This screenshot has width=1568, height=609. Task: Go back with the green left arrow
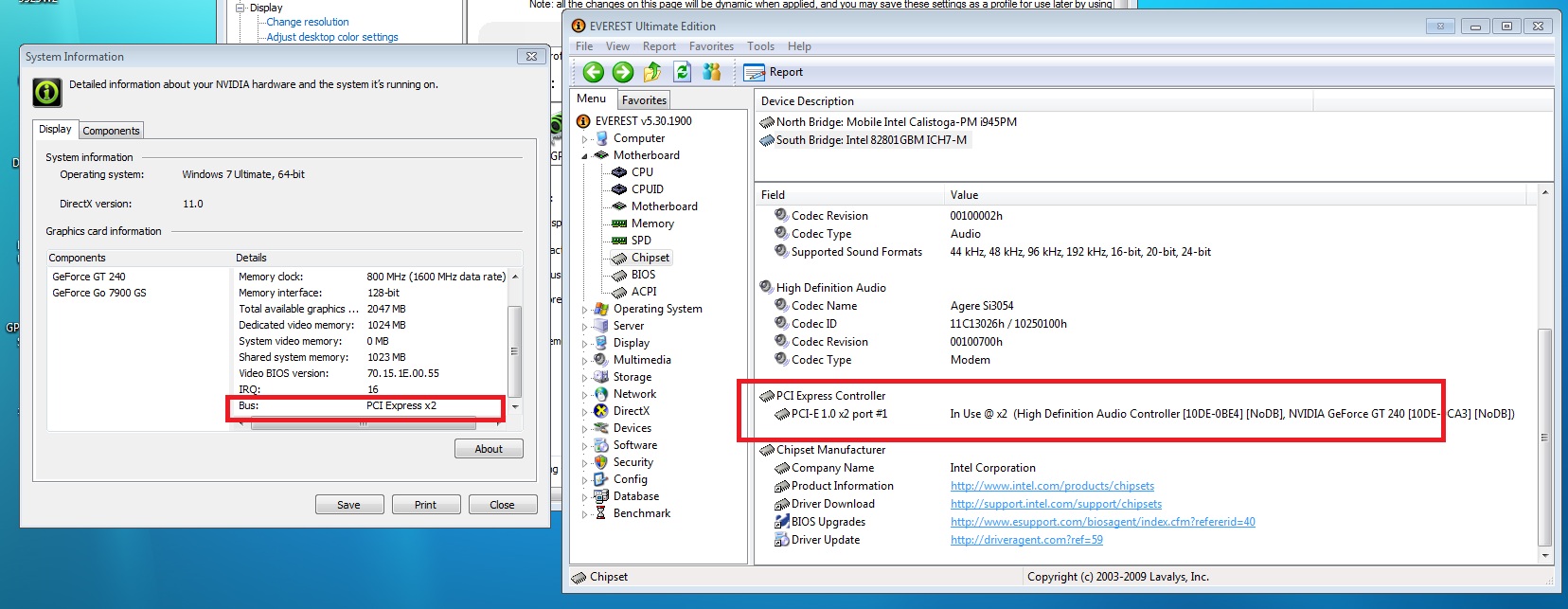tap(594, 72)
